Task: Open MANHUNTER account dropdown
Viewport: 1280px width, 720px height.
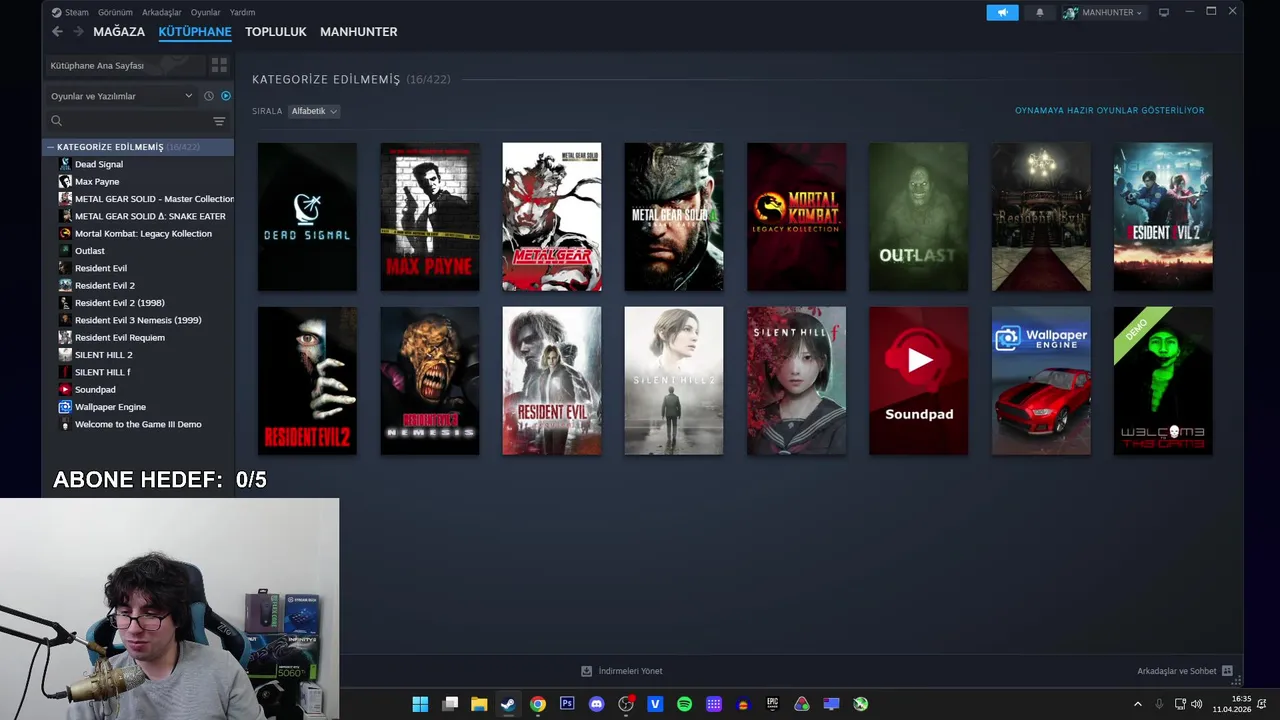Action: tap(1104, 12)
